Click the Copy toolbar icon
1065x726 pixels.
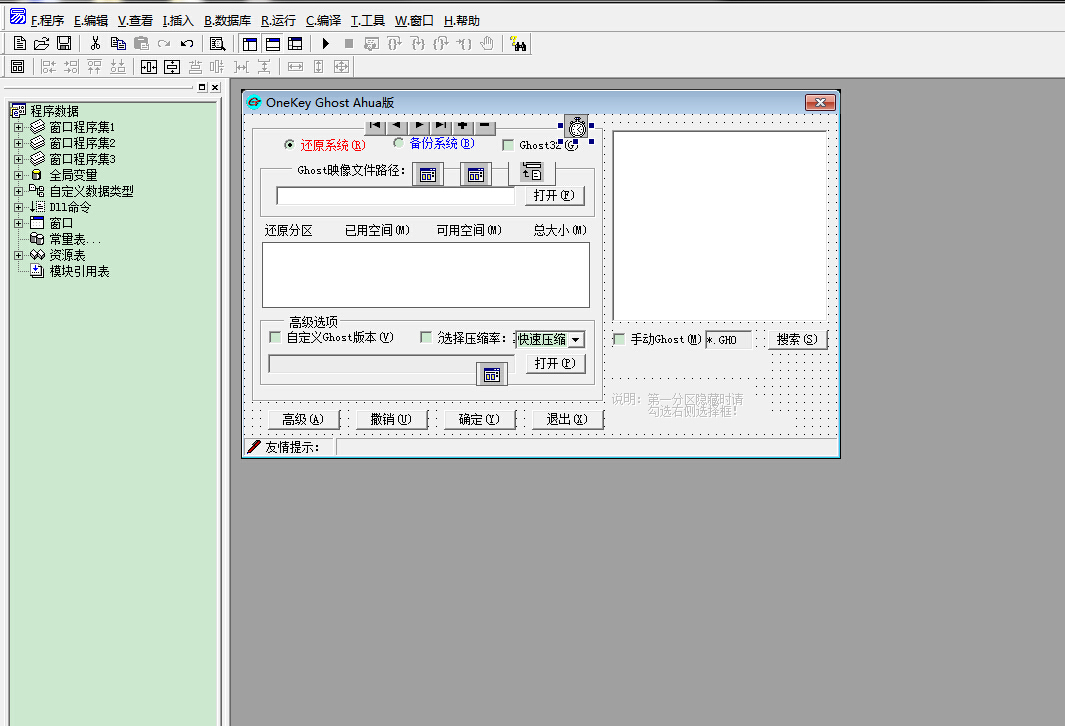click(x=118, y=44)
